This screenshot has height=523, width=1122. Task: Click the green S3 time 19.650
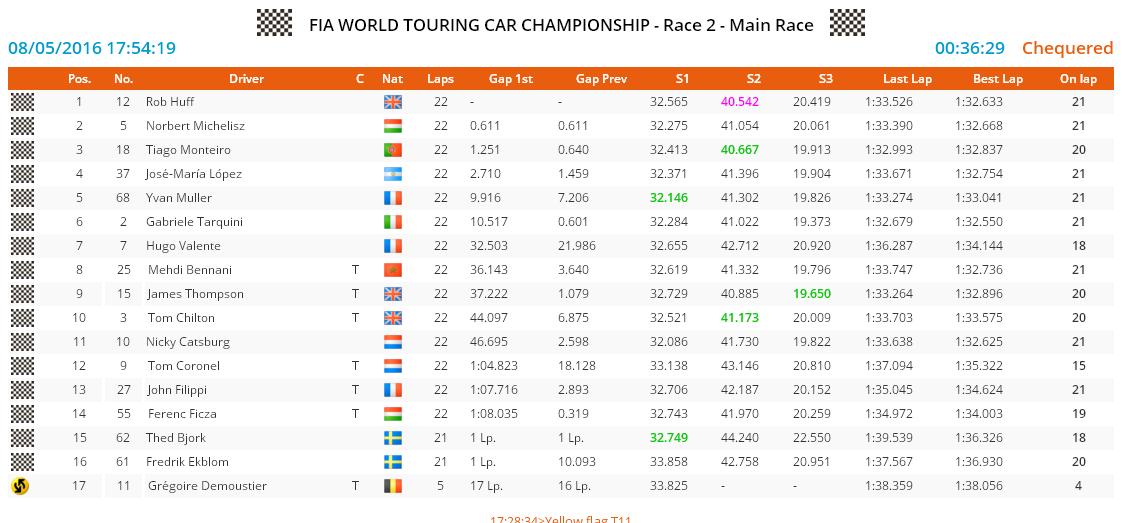[x=811, y=293]
